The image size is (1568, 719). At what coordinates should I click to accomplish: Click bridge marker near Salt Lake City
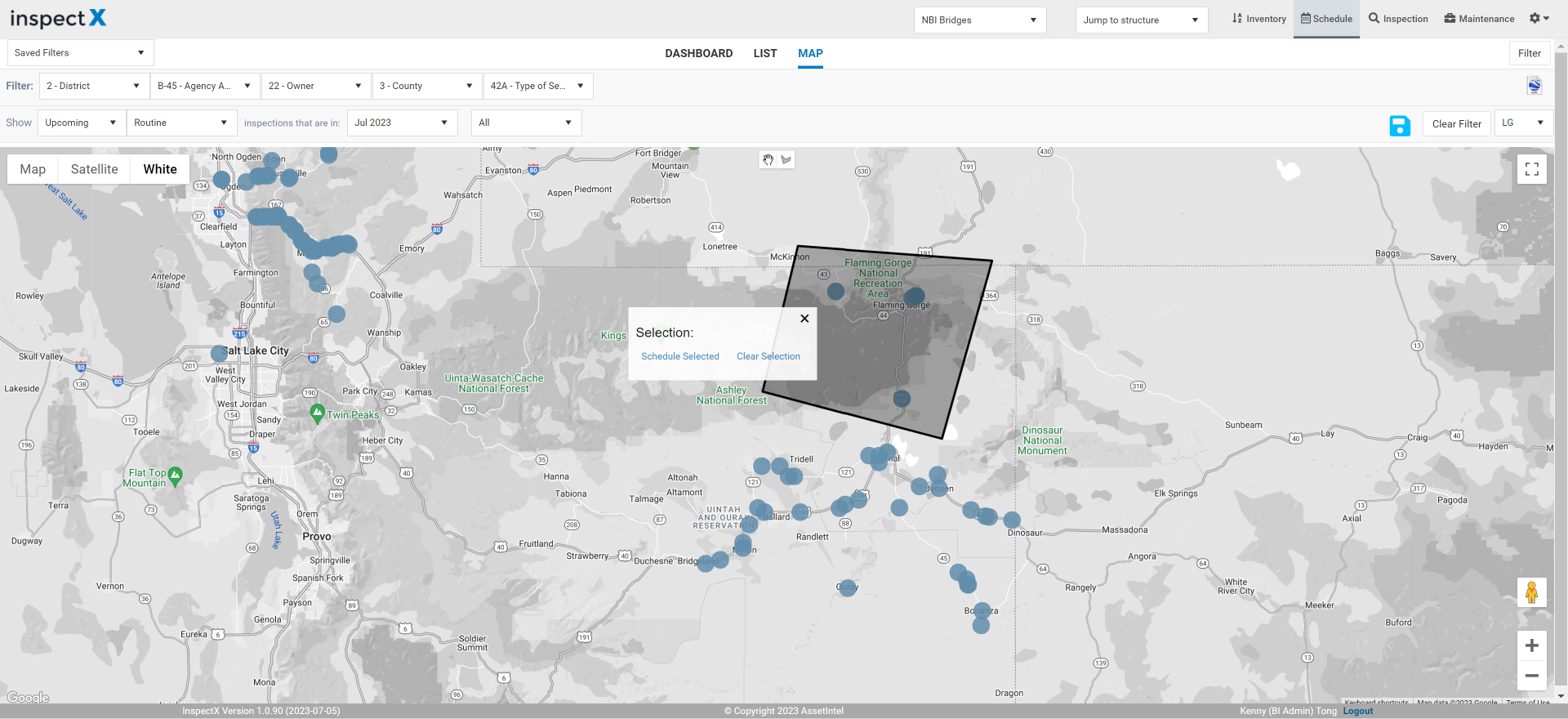219,353
